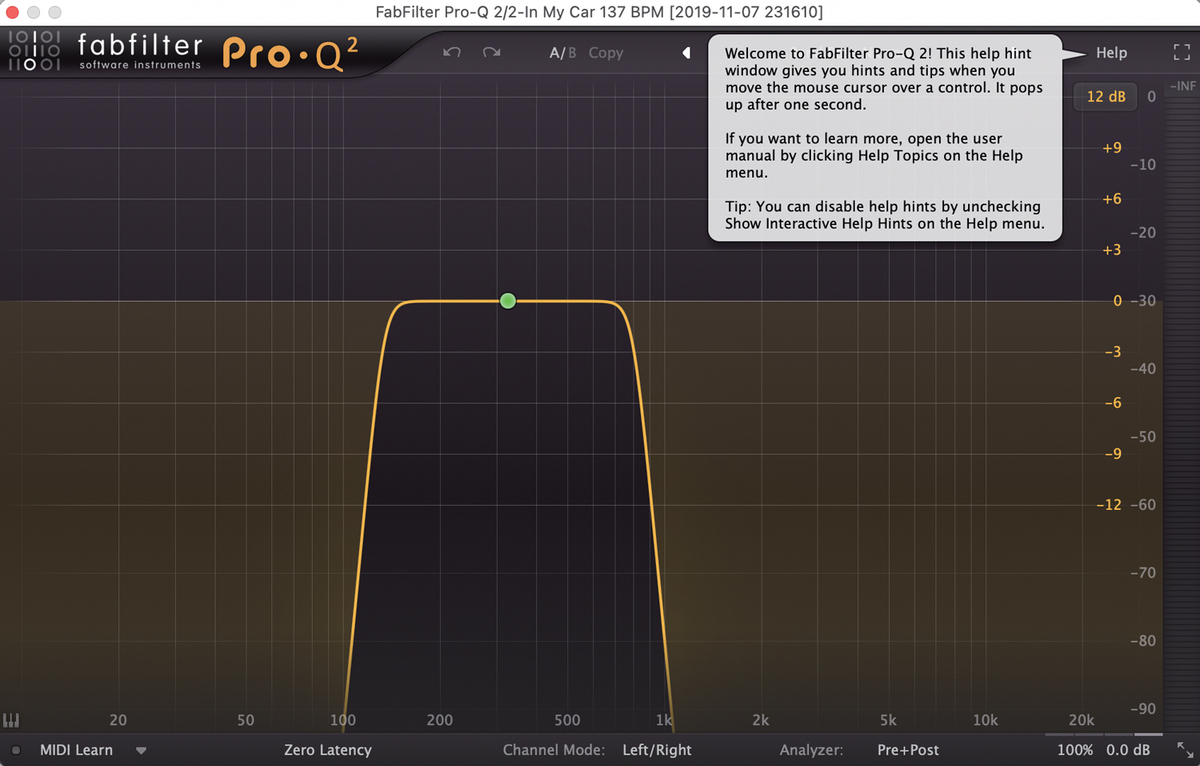Open the Analyzer Pre+Post settings
The height and width of the screenshot is (766, 1200).
point(908,750)
